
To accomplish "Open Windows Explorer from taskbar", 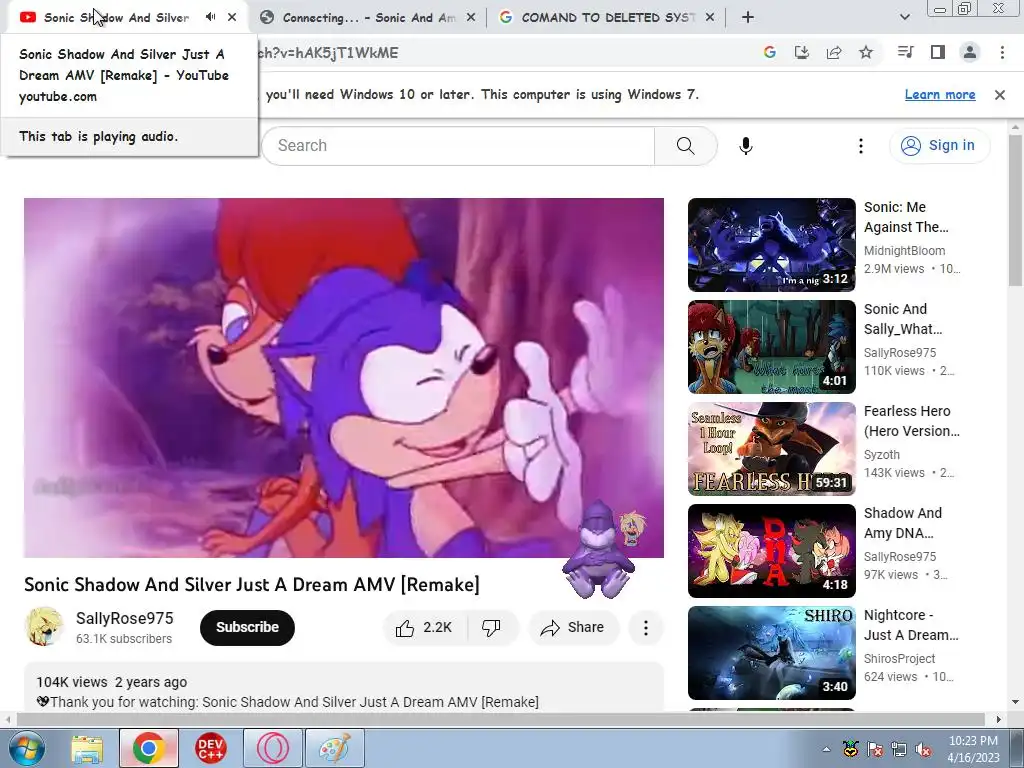I will (x=87, y=748).
